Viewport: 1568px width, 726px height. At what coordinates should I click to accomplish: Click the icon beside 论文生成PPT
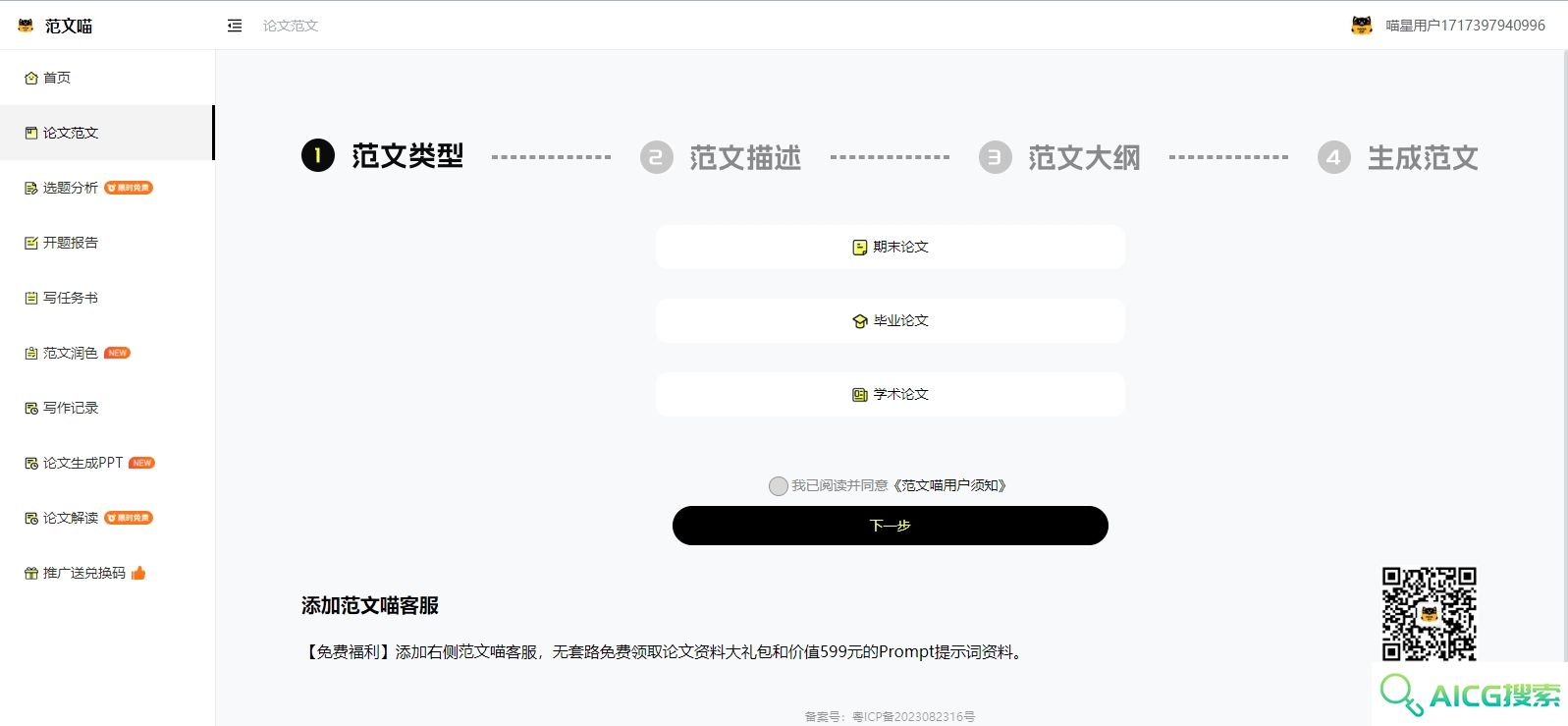click(x=31, y=463)
